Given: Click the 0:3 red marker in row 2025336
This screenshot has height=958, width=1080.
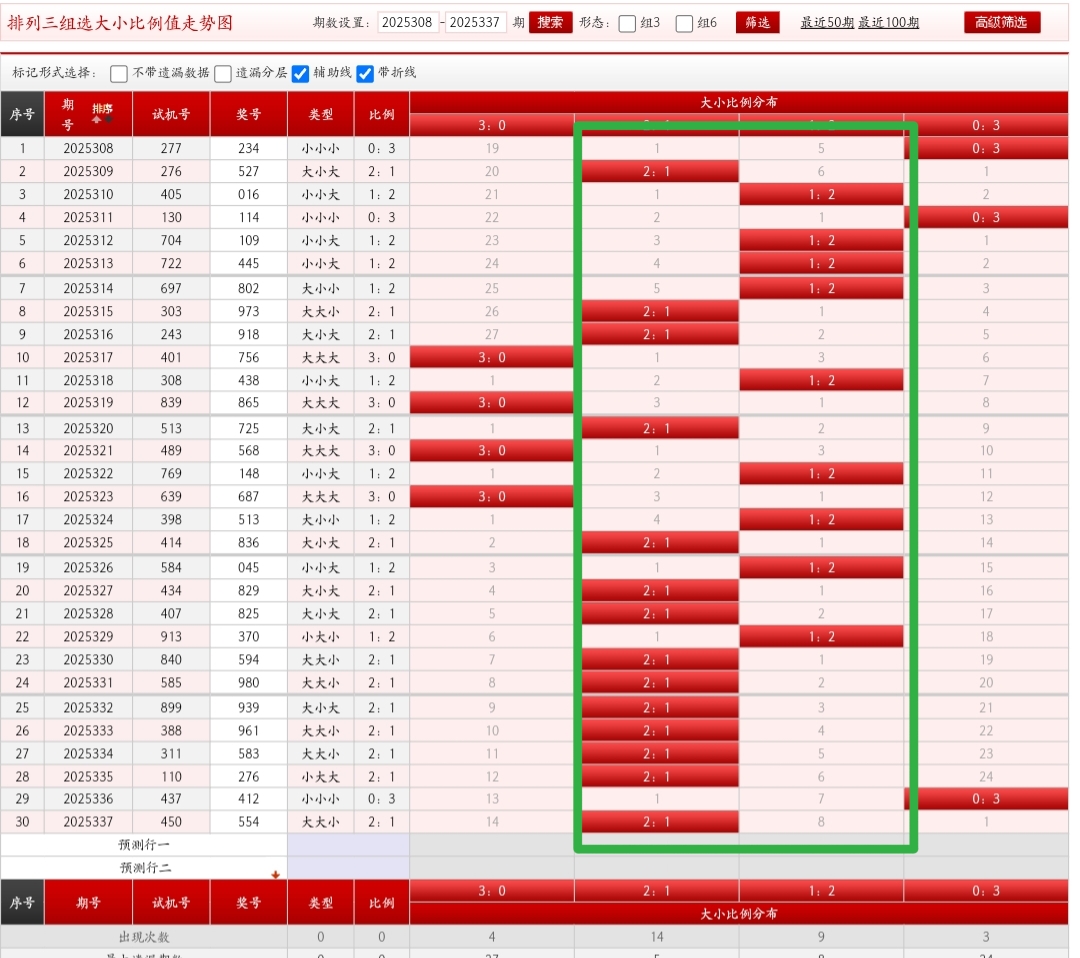Looking at the screenshot, I should pyautogui.click(x=985, y=798).
